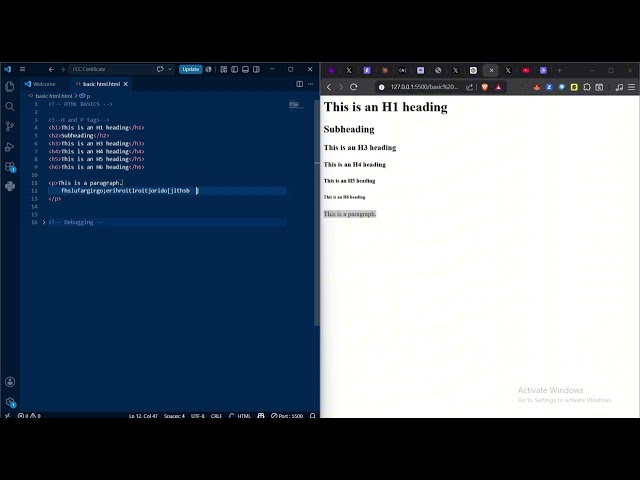The height and width of the screenshot is (480, 640).
Task: Click the FCC Certificate command center search
Action: [x=110, y=69]
